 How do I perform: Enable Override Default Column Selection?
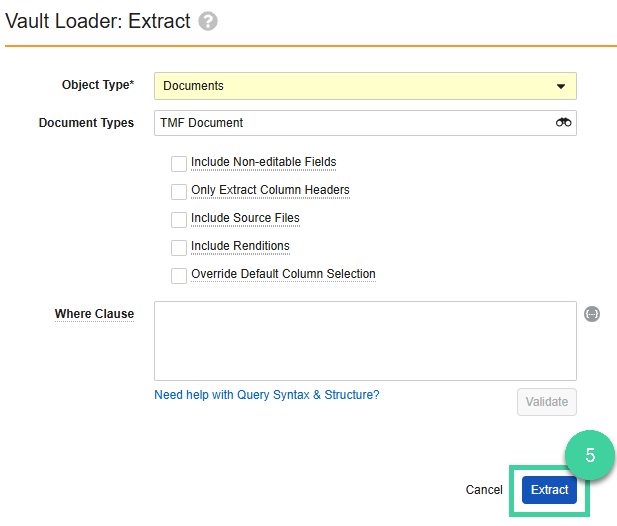[179, 276]
